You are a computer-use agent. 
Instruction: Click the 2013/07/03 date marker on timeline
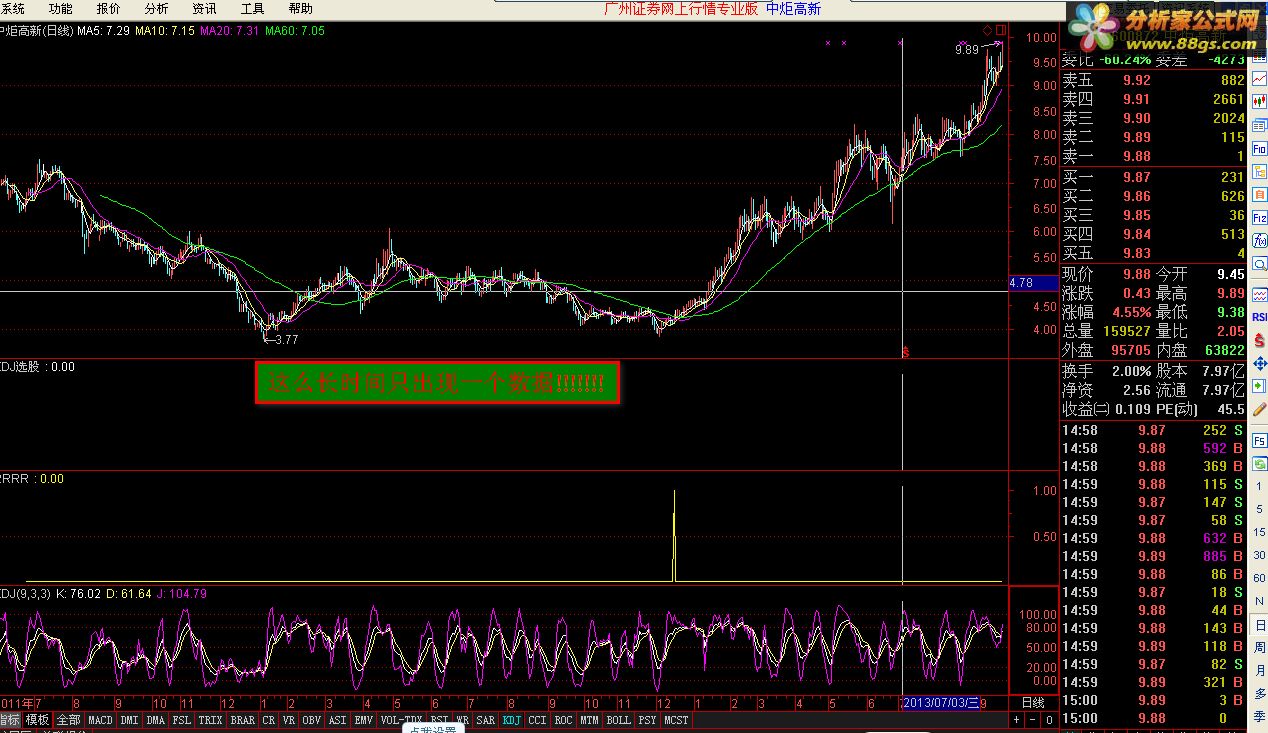[x=940, y=703]
